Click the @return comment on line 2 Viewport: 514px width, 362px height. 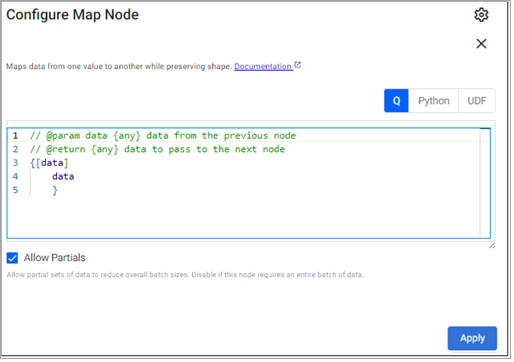157,149
